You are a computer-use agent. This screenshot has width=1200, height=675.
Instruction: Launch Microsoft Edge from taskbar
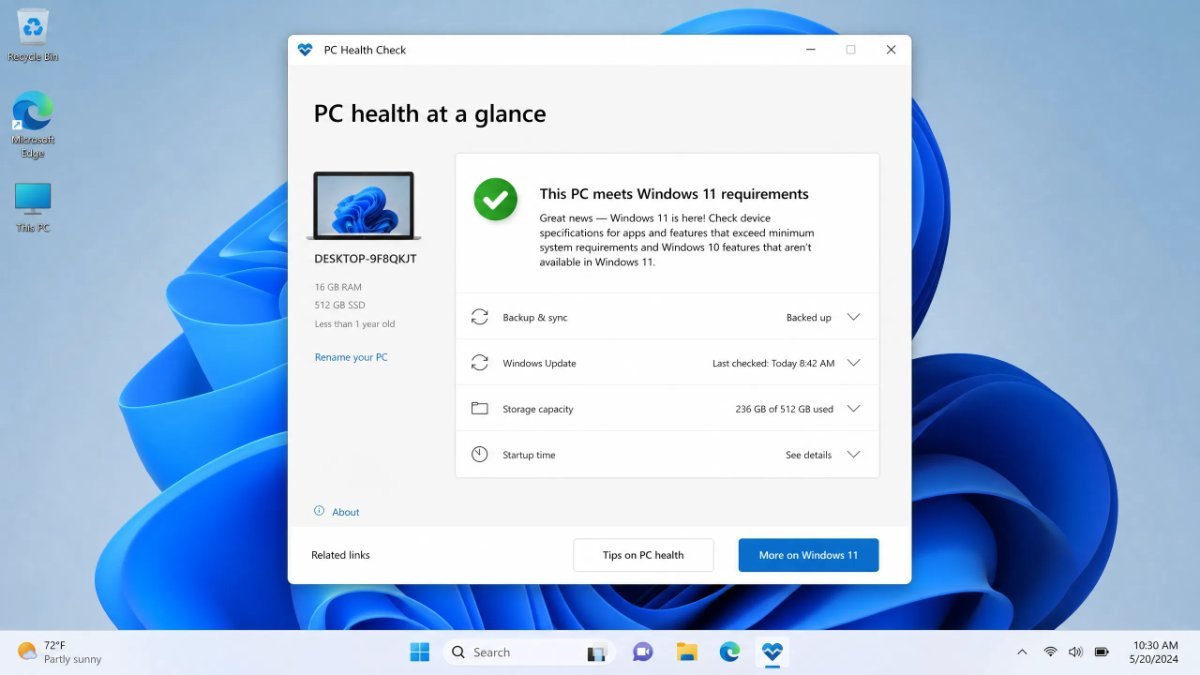click(x=730, y=652)
